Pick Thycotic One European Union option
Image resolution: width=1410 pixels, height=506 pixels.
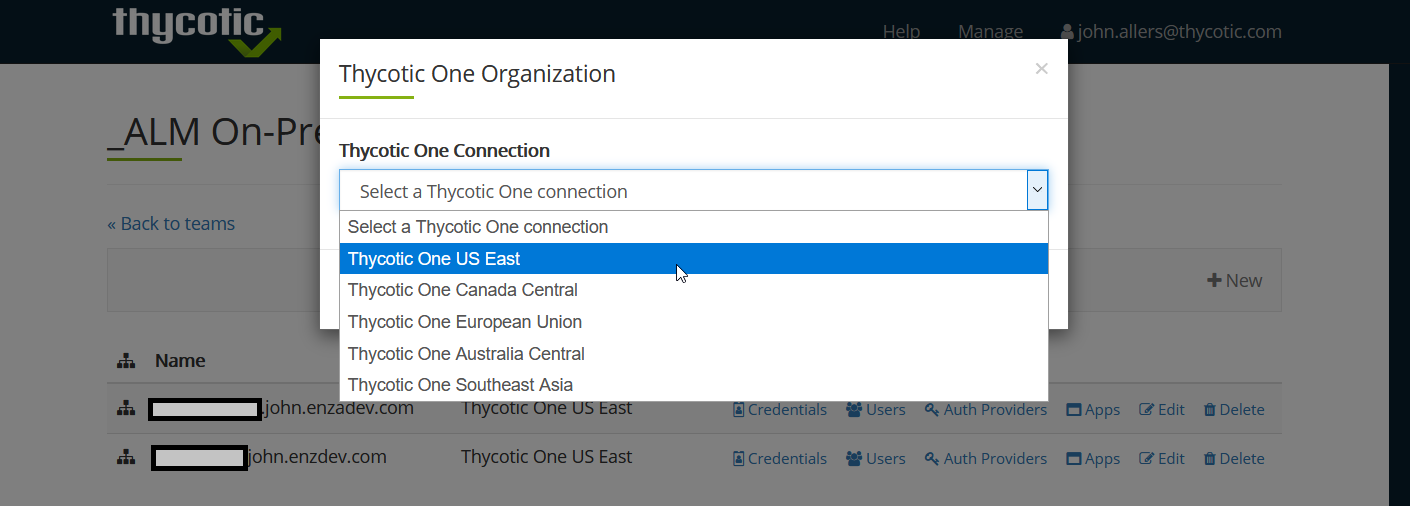[693, 322]
